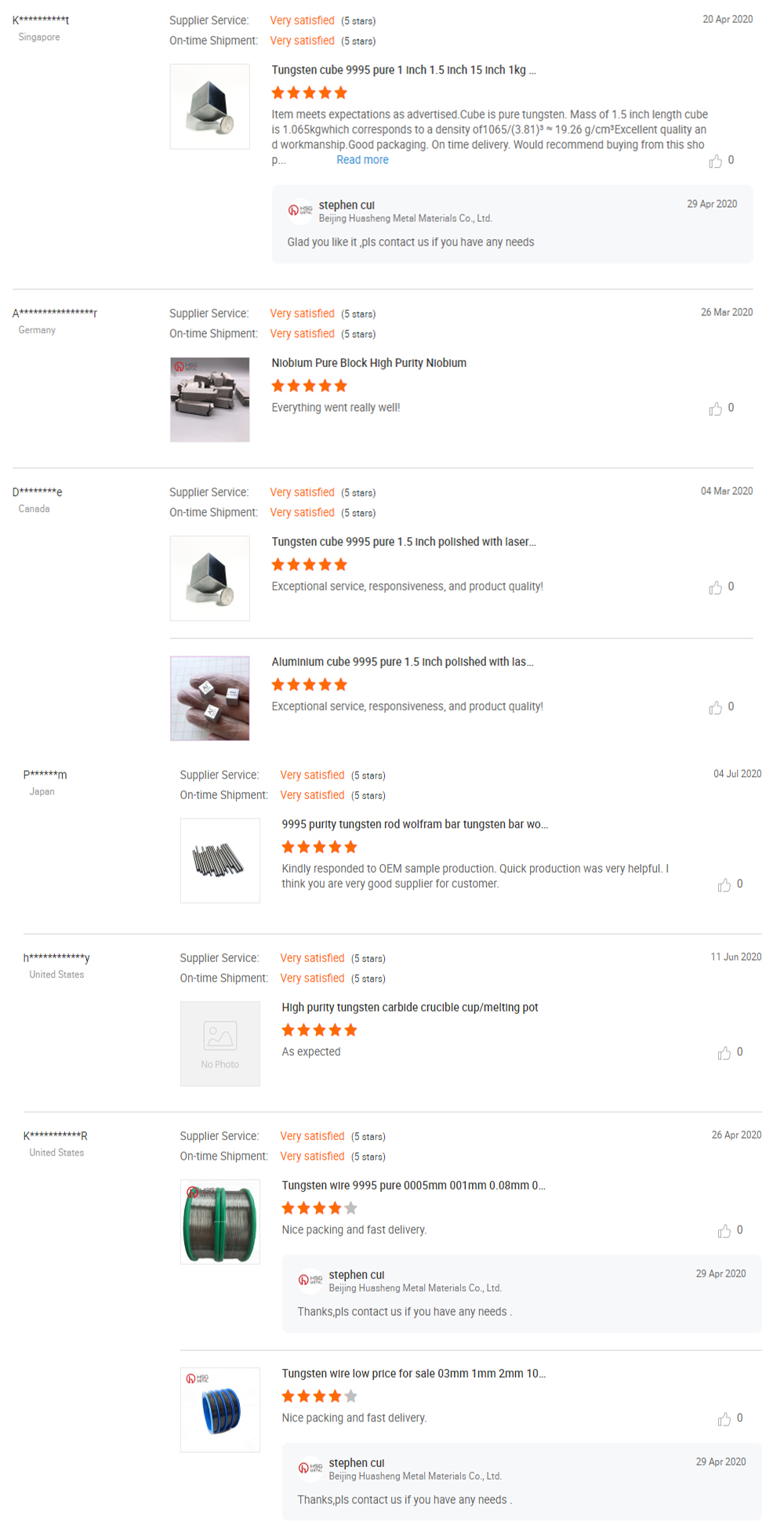Open the blue tungsten wire spool image
784x1529 pixels.
[x=220, y=1410]
